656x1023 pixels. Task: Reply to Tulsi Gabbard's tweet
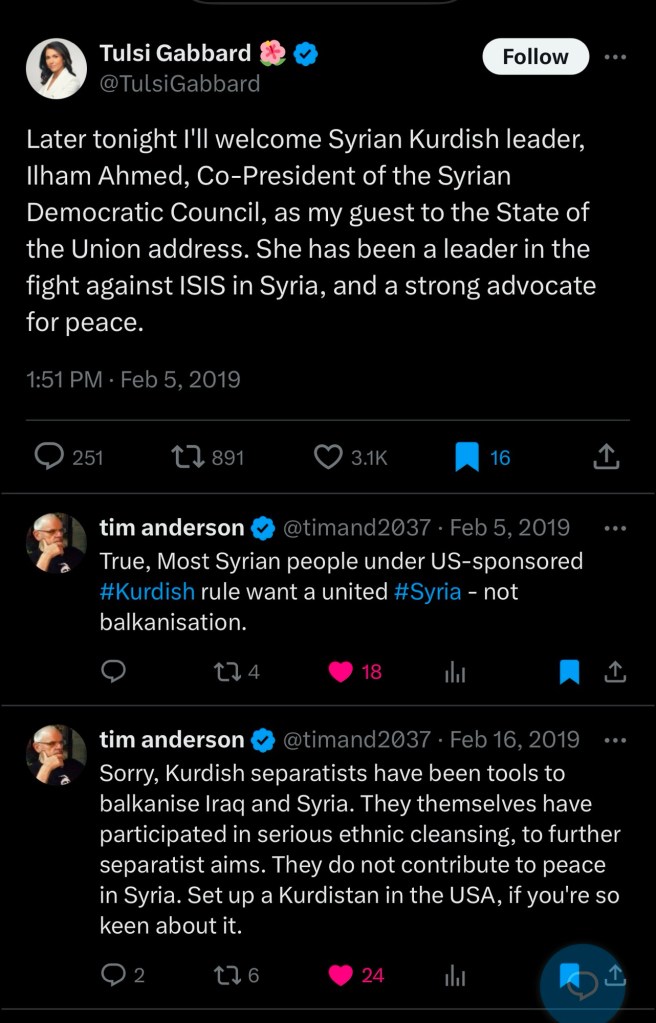point(50,457)
